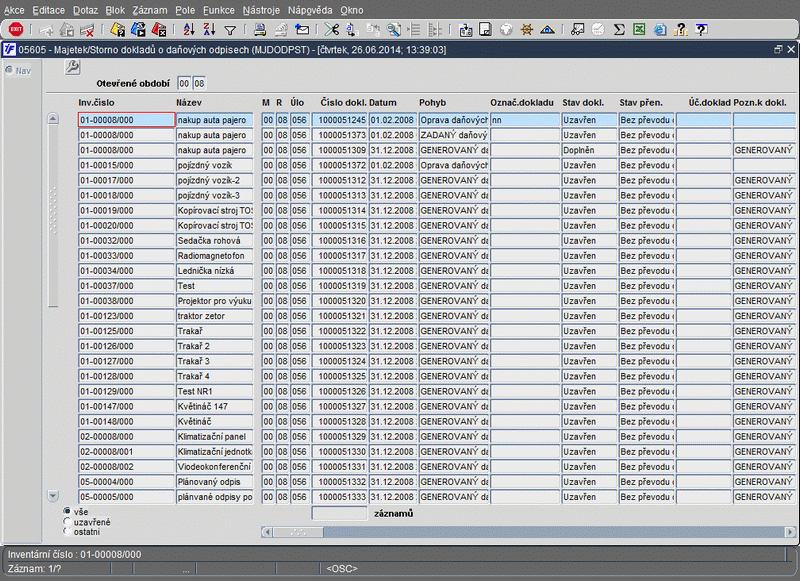Open the Editace menu
The height and width of the screenshot is (581, 800).
(48, 9)
